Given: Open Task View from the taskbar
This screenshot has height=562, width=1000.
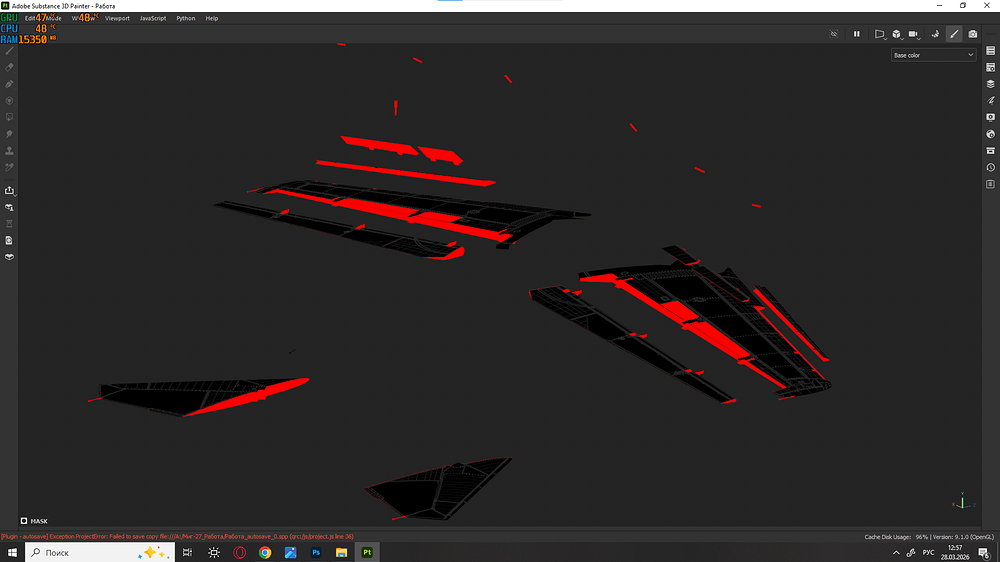Looking at the screenshot, I should coord(188,552).
